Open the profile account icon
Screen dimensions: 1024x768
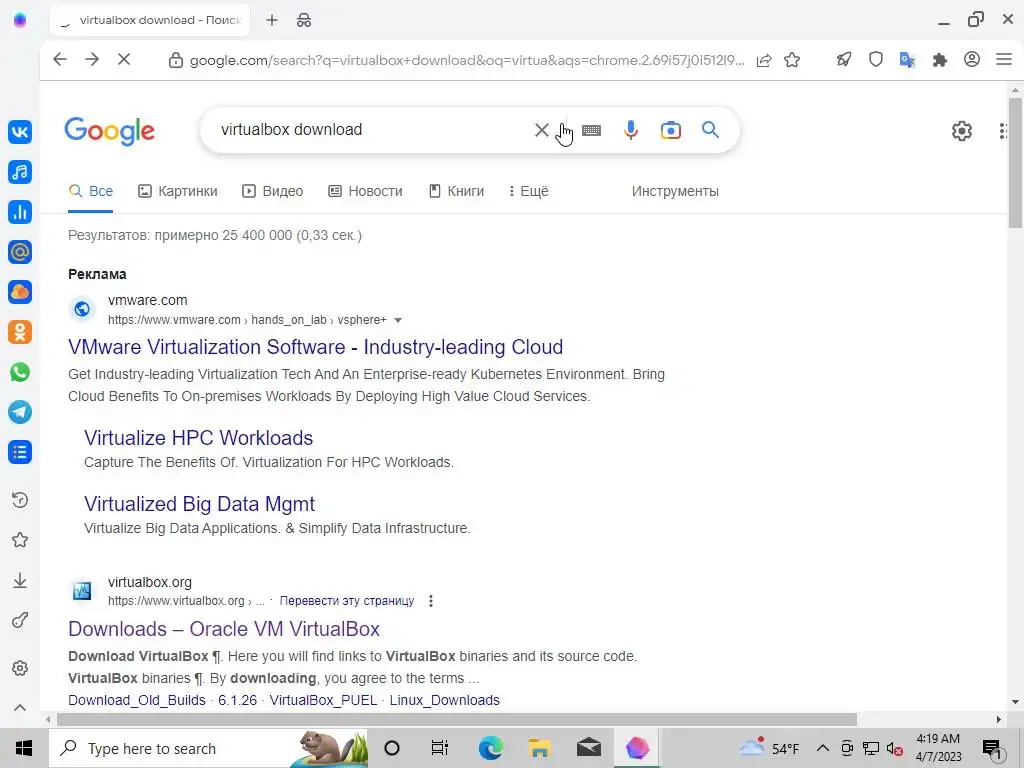972,60
